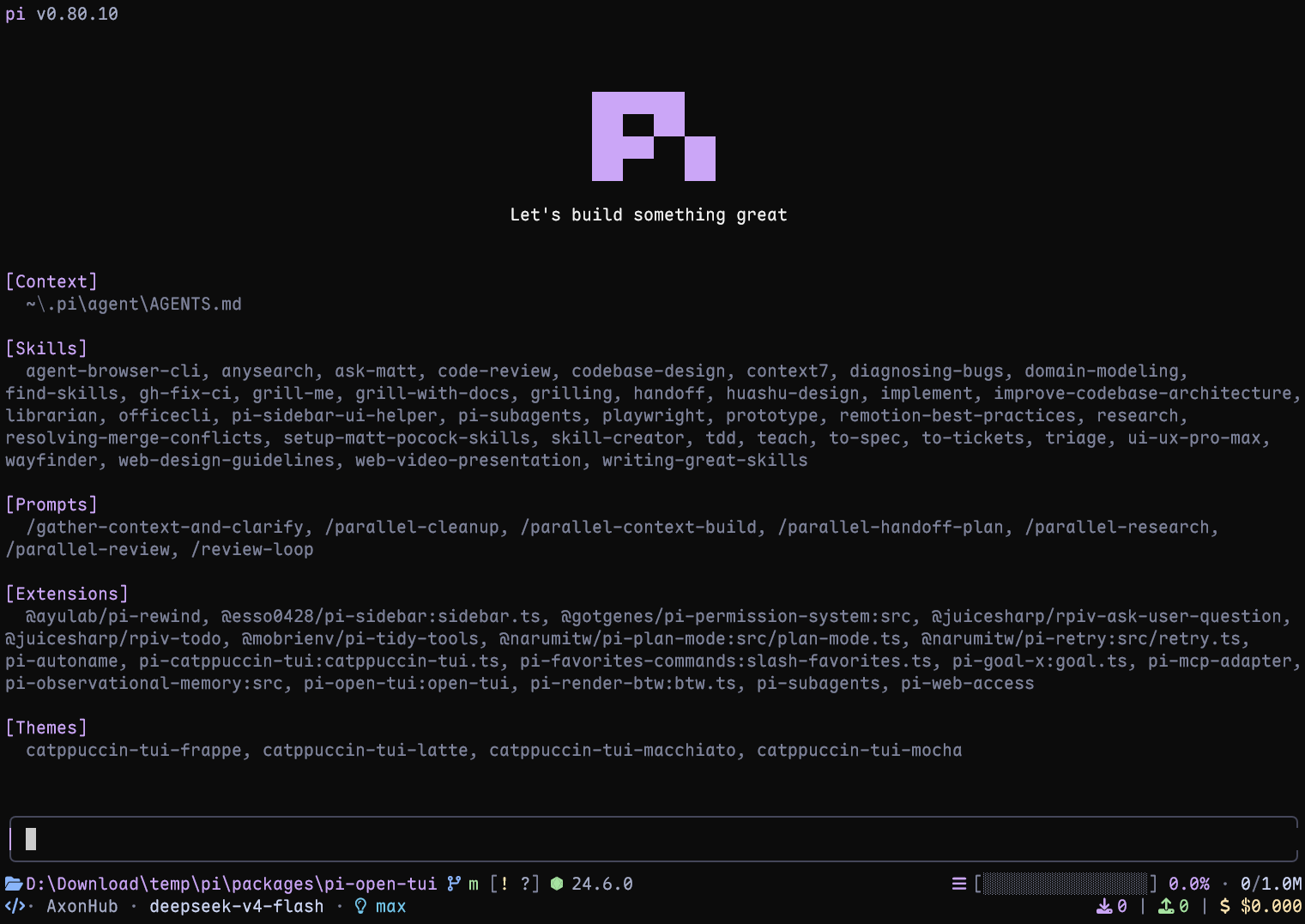Click the /parallel-review prompt

(x=88, y=549)
